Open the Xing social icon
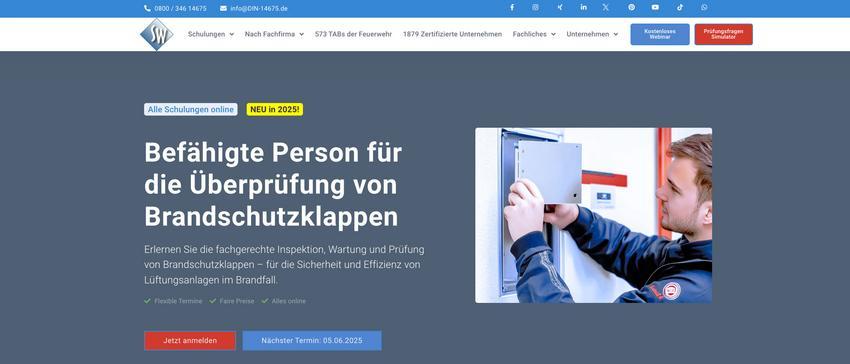 559,8
